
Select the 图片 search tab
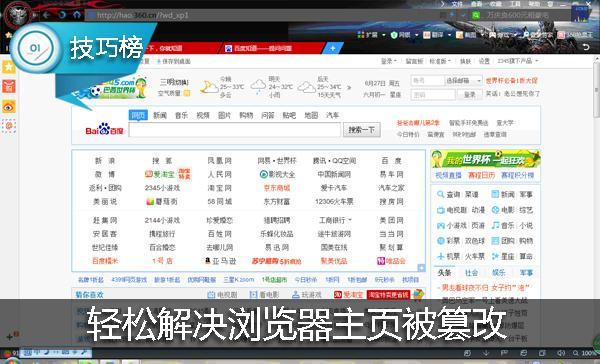pyautogui.click(x=224, y=115)
